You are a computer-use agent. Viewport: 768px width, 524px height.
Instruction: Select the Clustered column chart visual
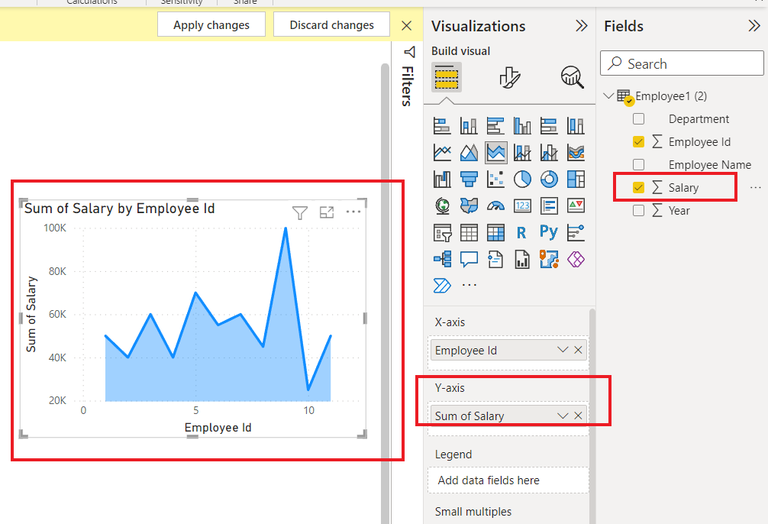(522, 126)
